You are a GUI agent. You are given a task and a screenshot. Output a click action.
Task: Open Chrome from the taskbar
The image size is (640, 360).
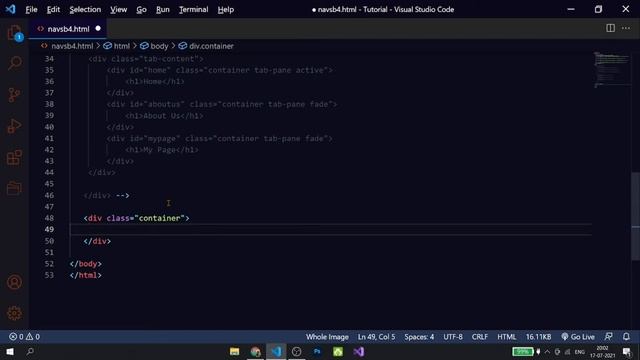click(x=256, y=351)
